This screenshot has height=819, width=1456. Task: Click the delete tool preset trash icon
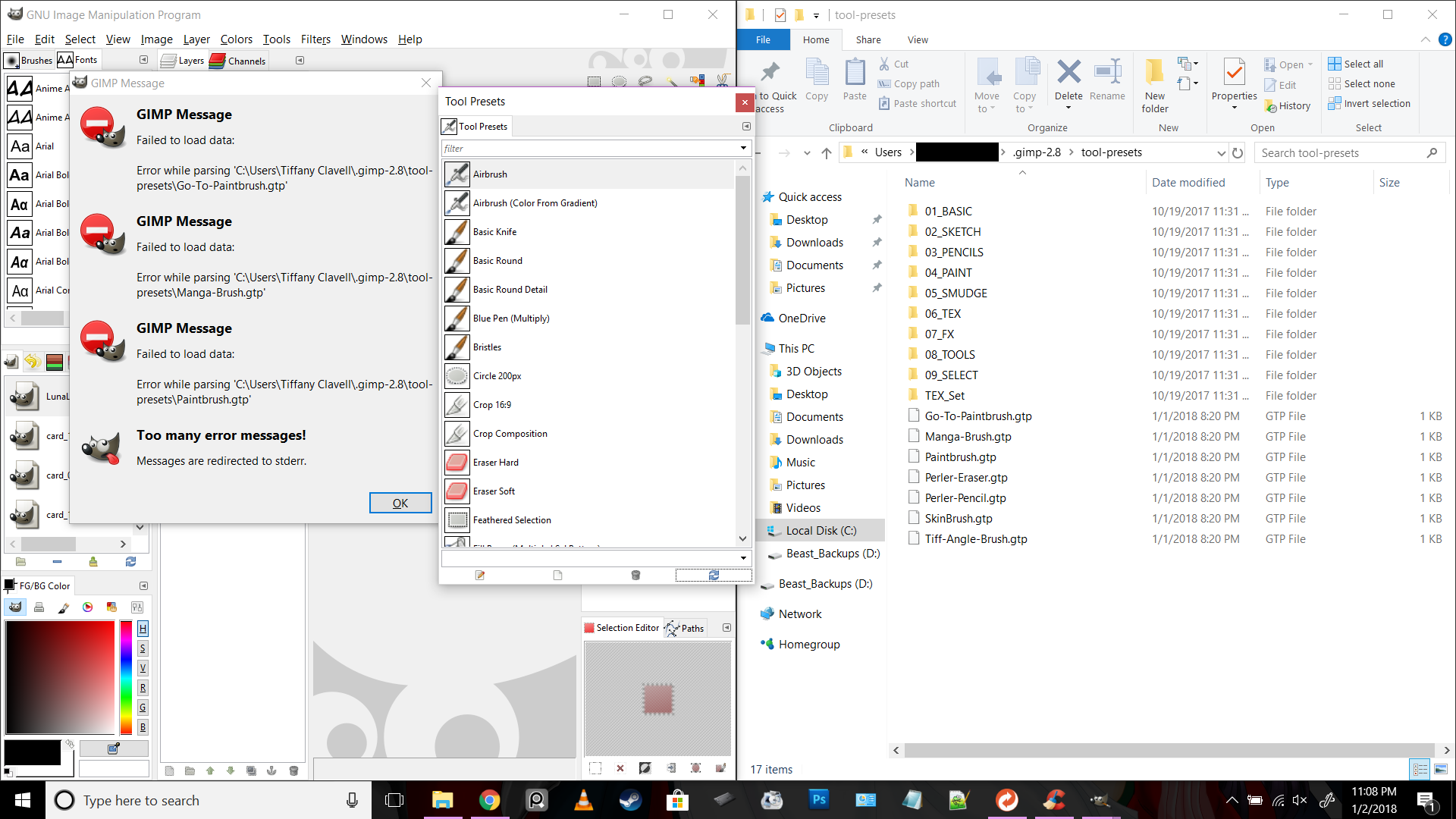[x=636, y=576]
